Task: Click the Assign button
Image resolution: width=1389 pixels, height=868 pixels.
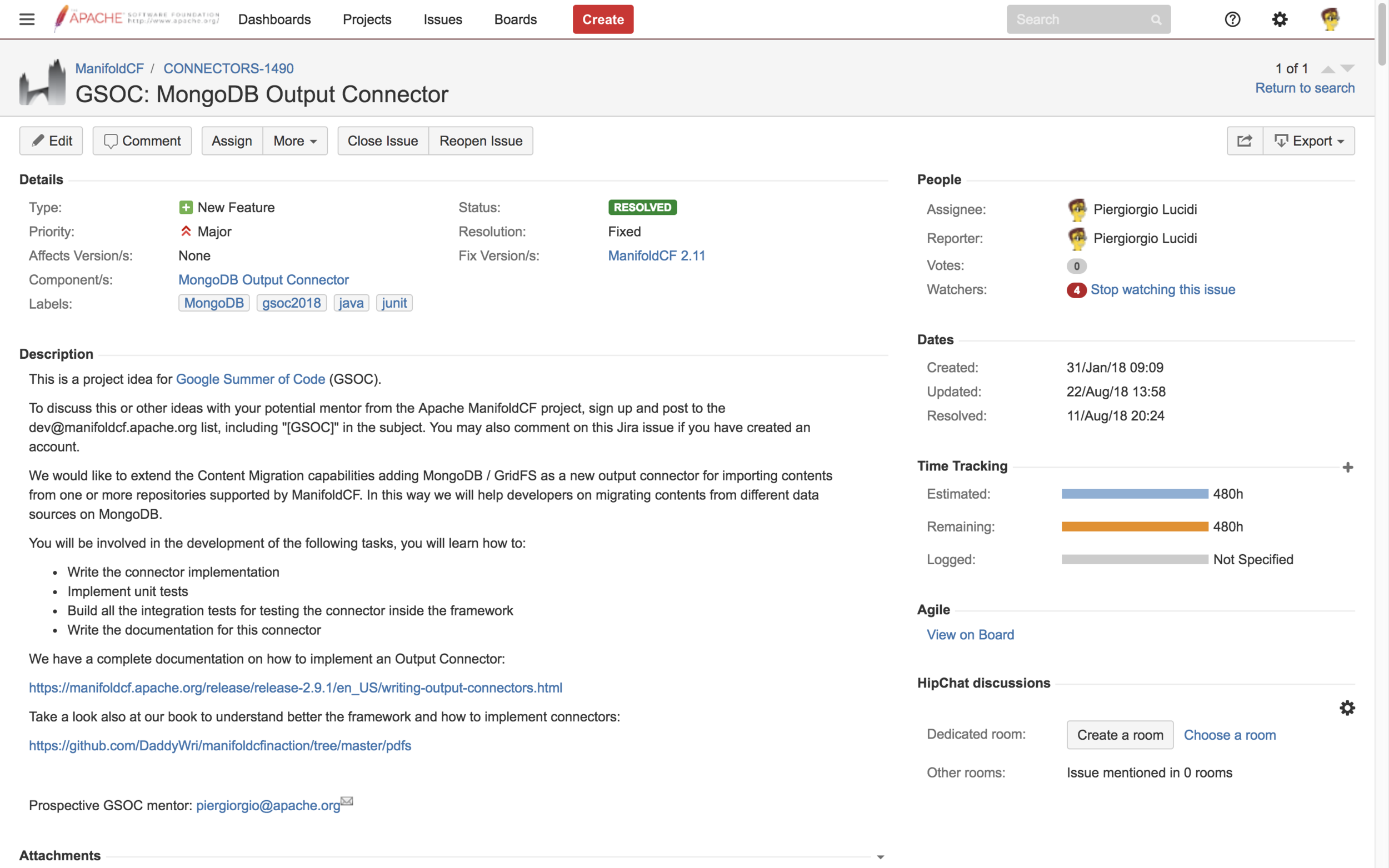Action: pos(232,141)
